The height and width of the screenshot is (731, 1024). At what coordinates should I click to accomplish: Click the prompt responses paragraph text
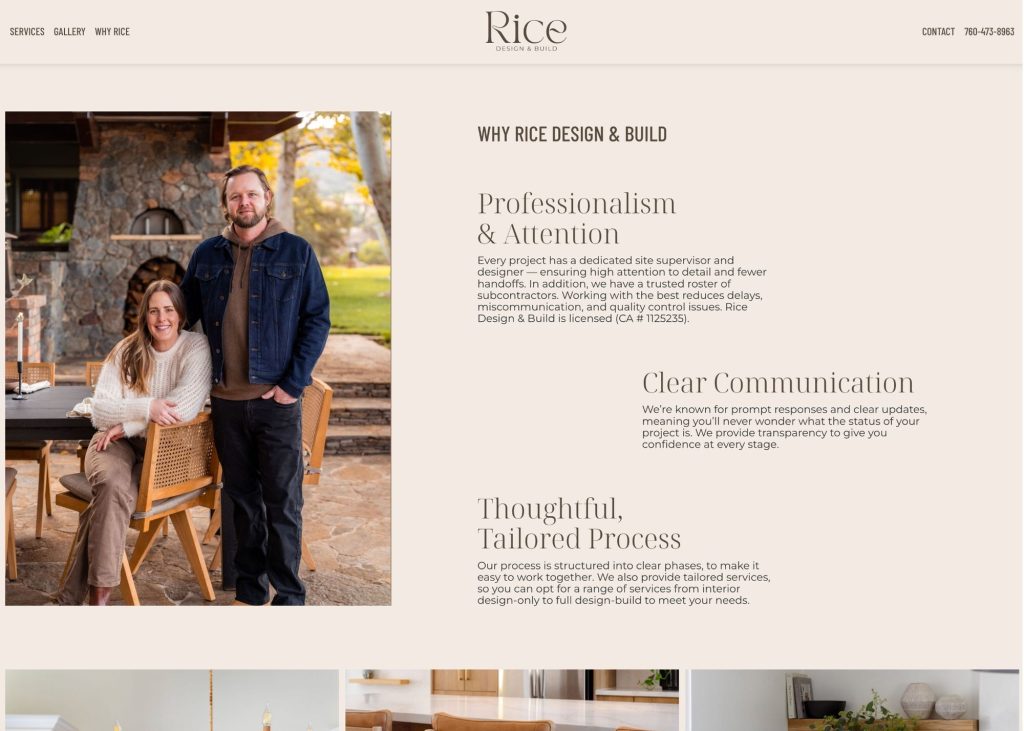coord(784,427)
